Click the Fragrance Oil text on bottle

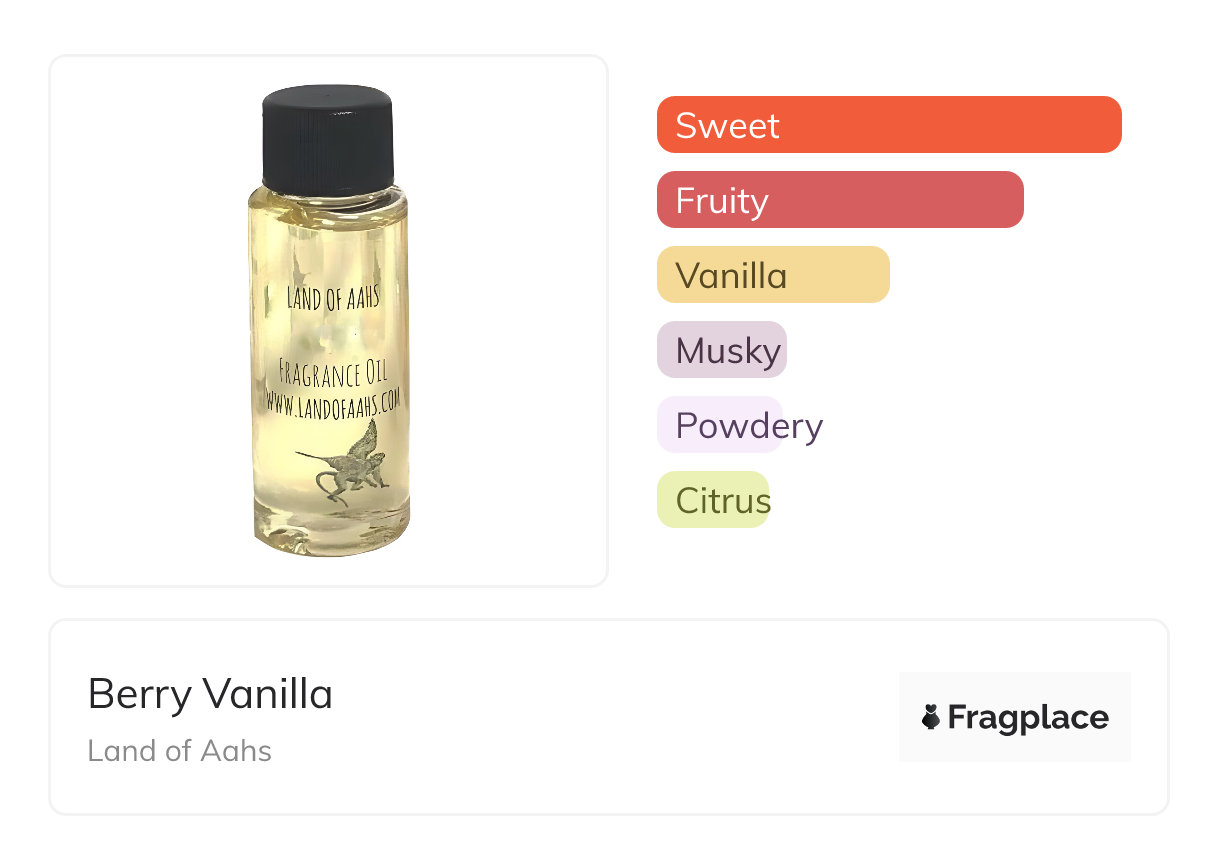pyautogui.click(x=333, y=375)
